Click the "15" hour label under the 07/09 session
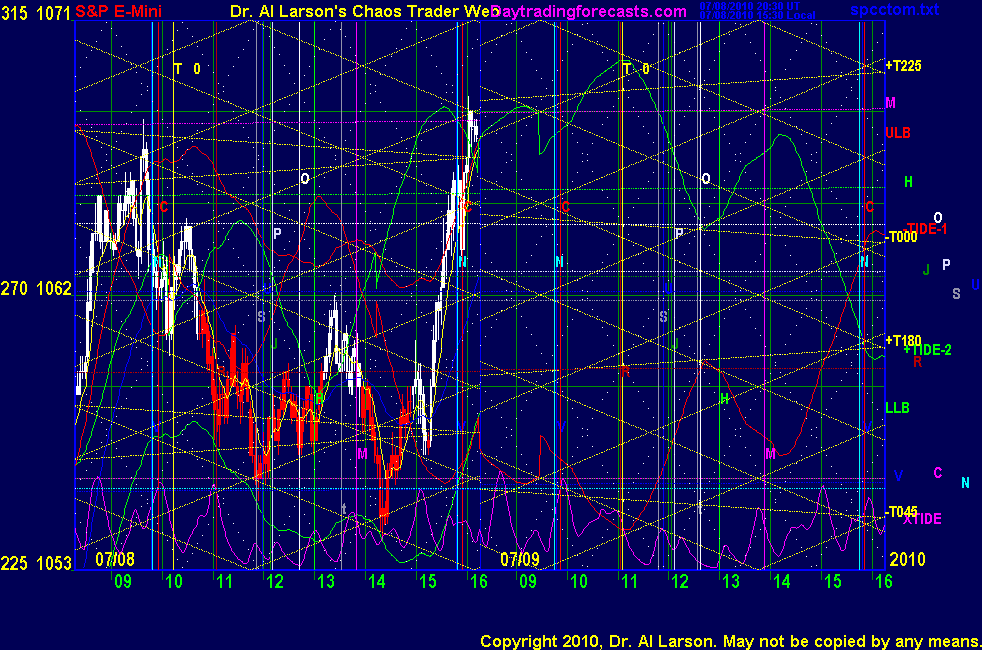The height and width of the screenshot is (650, 982). pyautogui.click(x=832, y=582)
